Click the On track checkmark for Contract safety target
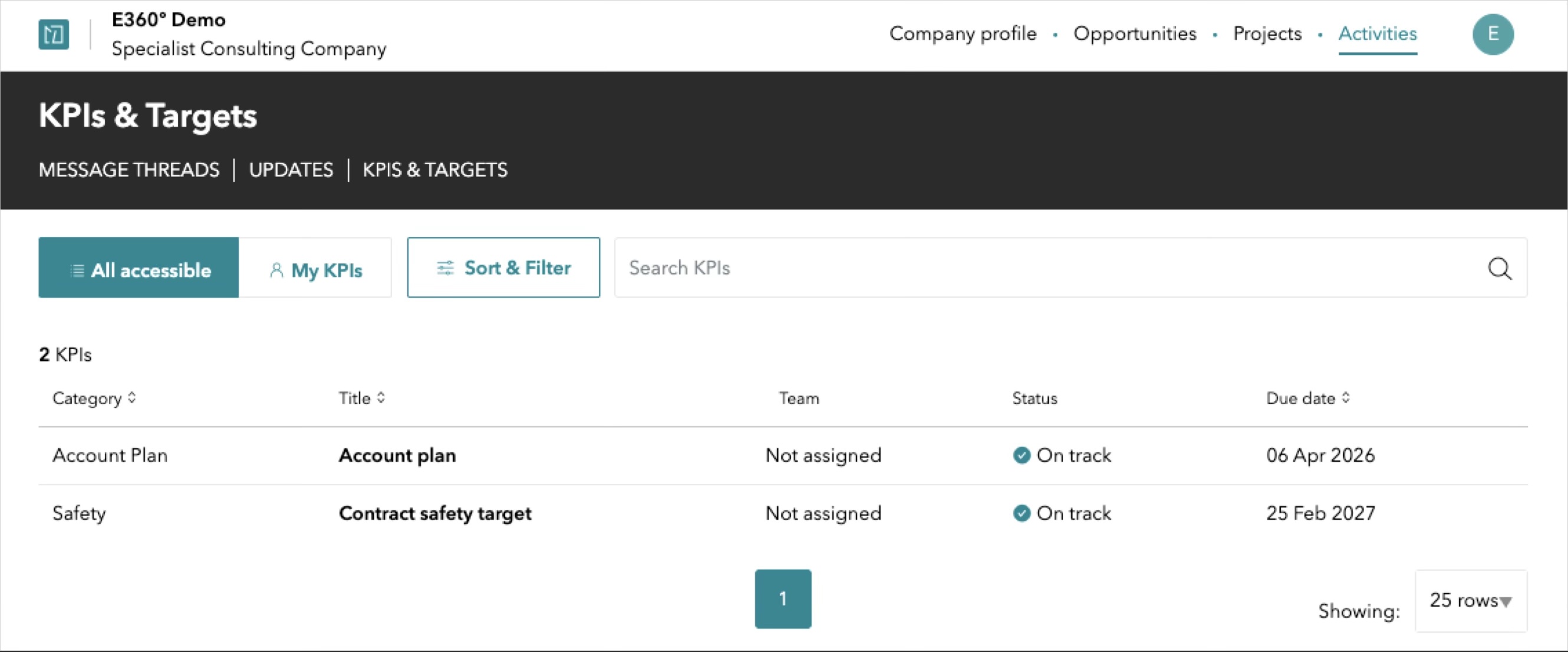Viewport: 1568px width, 652px height. (x=1022, y=513)
